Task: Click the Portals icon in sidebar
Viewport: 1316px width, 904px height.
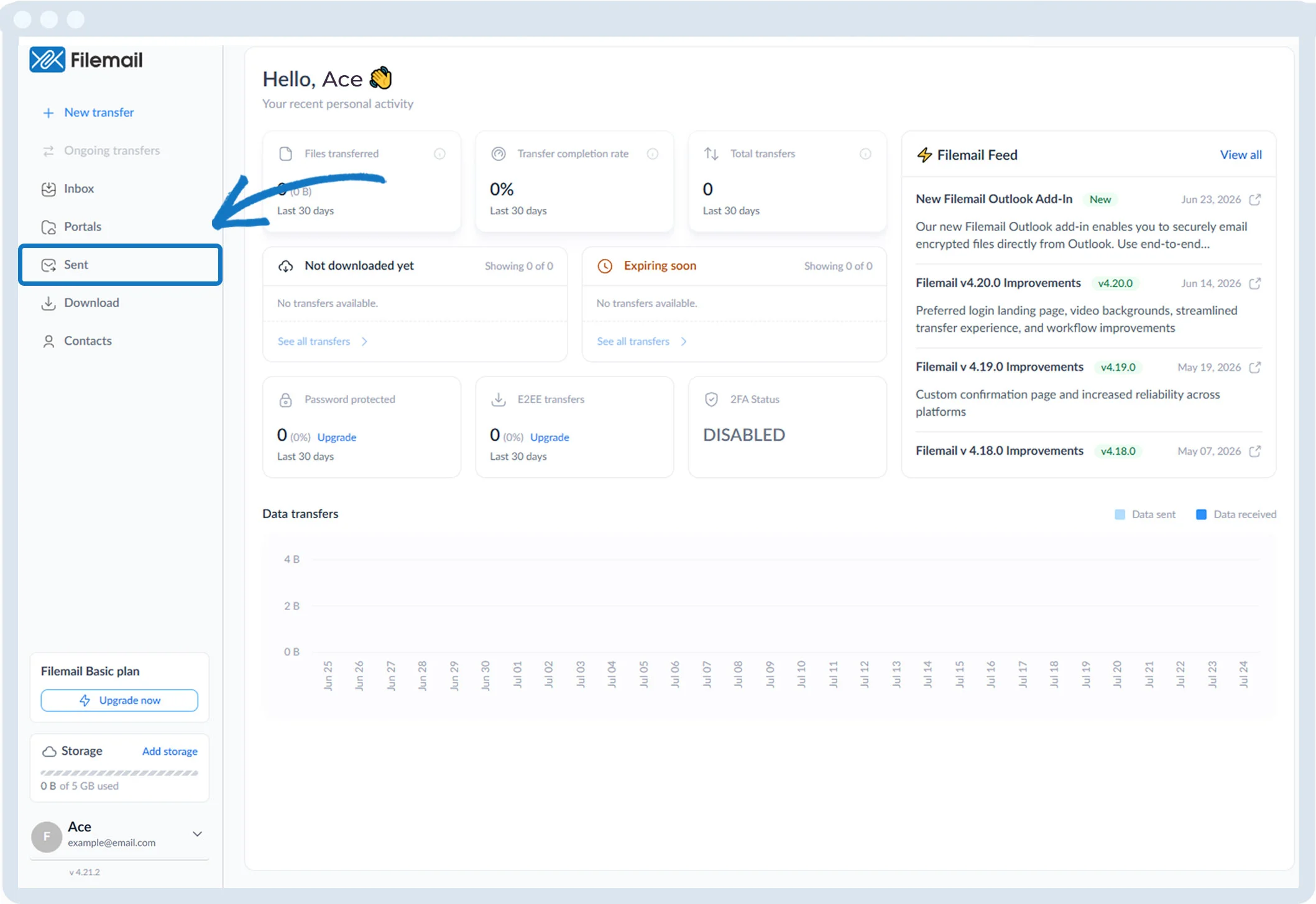Action: tap(48, 227)
